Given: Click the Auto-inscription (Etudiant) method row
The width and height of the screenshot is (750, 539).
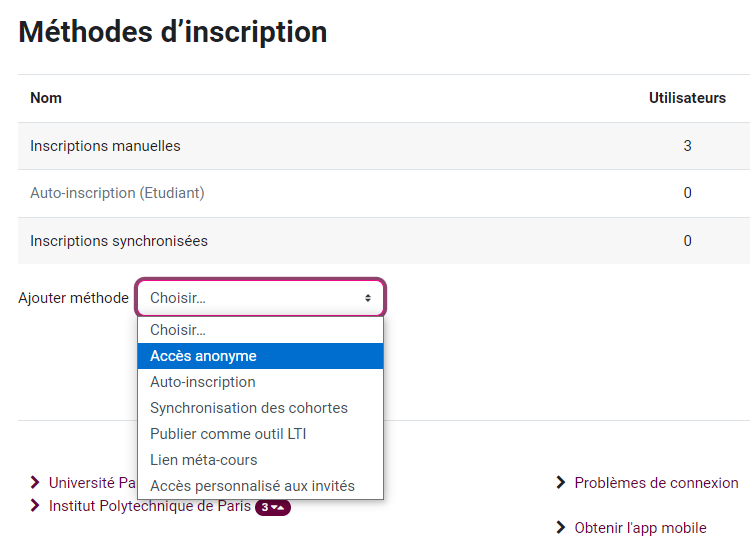Looking at the screenshot, I should click(x=117, y=193).
